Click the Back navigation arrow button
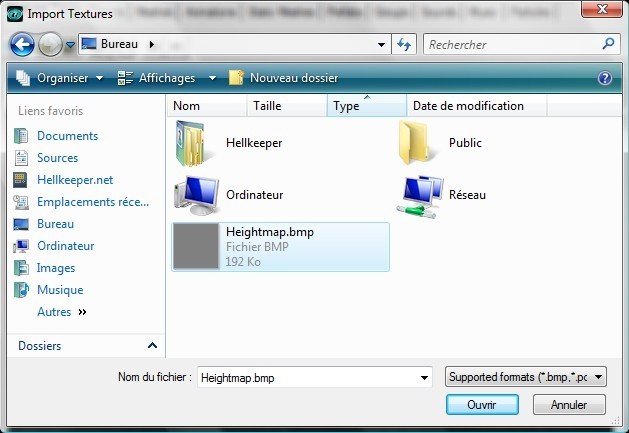 pos(22,45)
